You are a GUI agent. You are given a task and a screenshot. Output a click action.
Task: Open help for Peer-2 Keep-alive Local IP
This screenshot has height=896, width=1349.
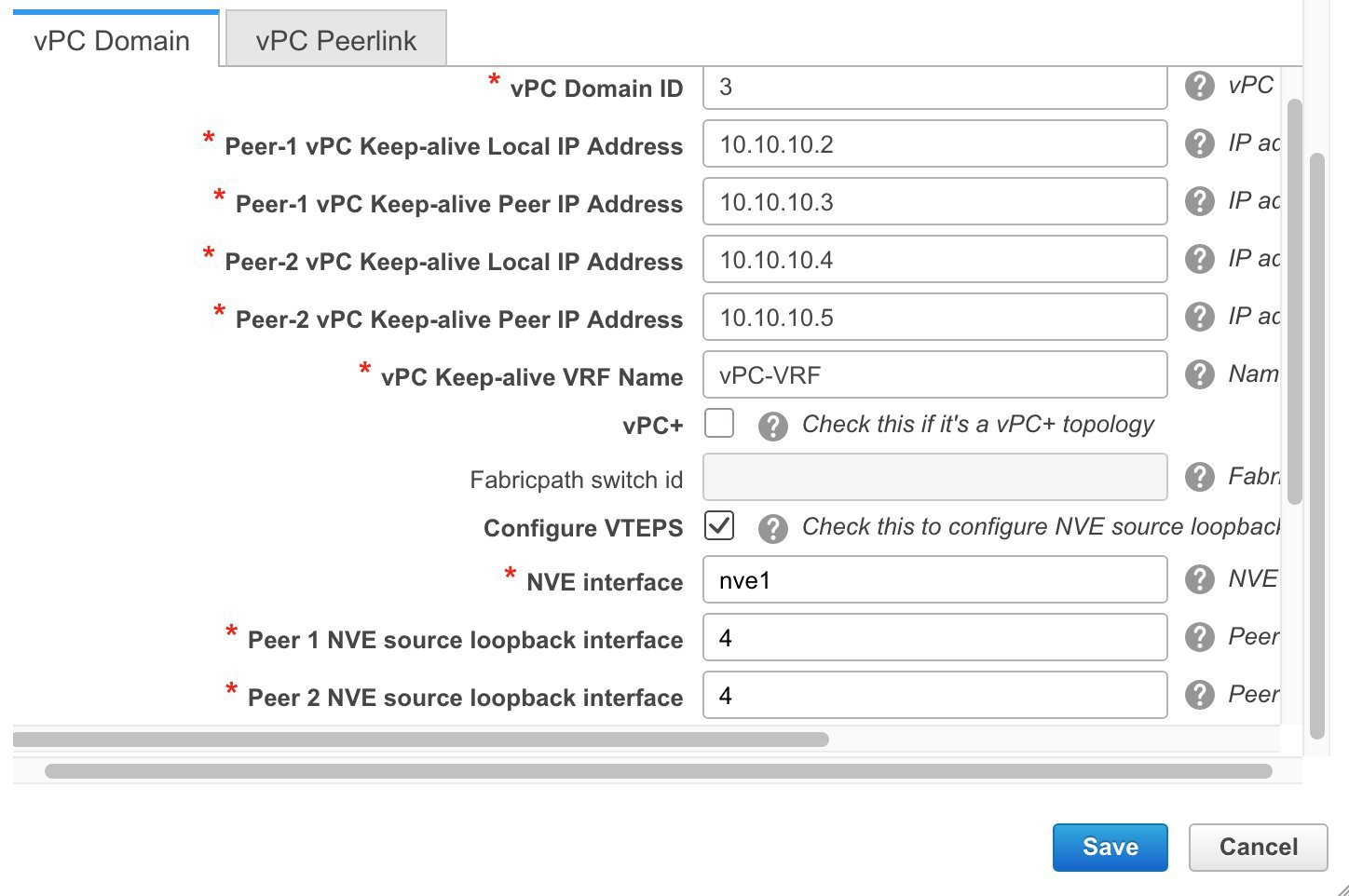coord(1199,259)
